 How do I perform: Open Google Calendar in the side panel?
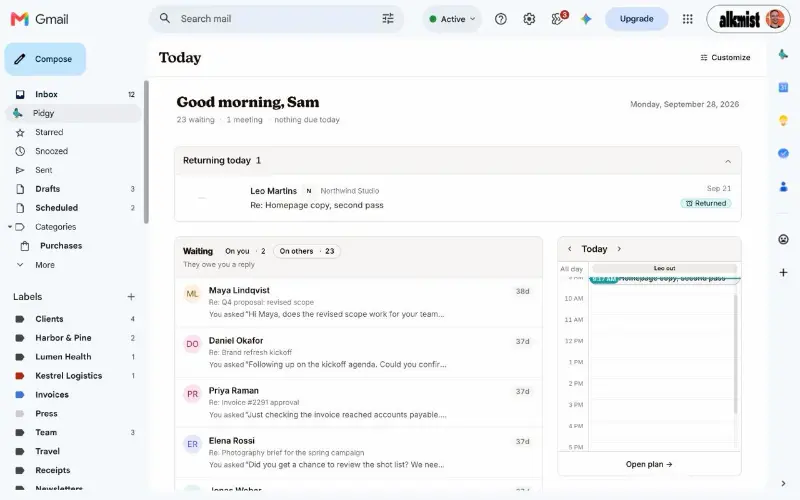point(783,87)
